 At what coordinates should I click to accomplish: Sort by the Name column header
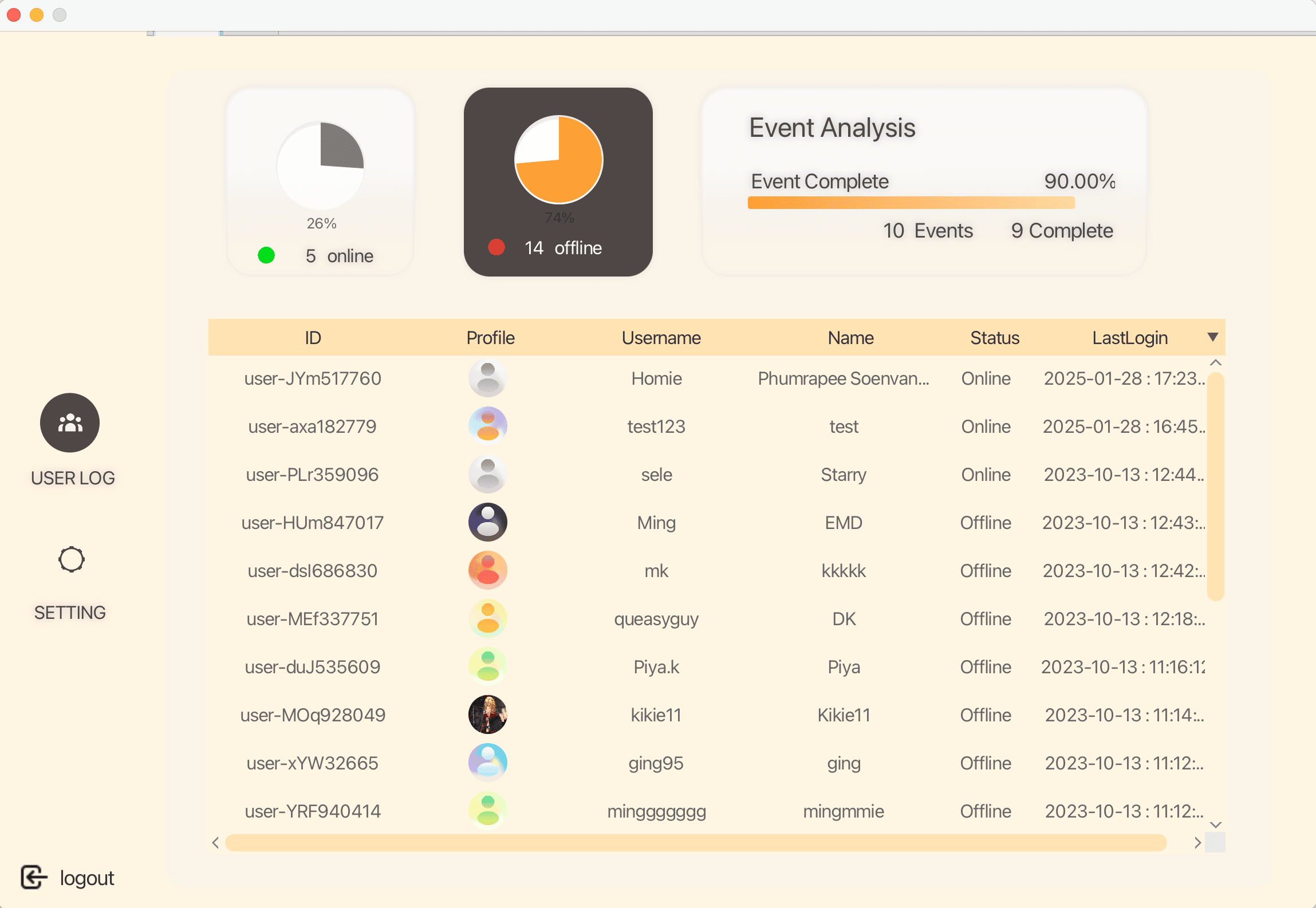[850, 338]
